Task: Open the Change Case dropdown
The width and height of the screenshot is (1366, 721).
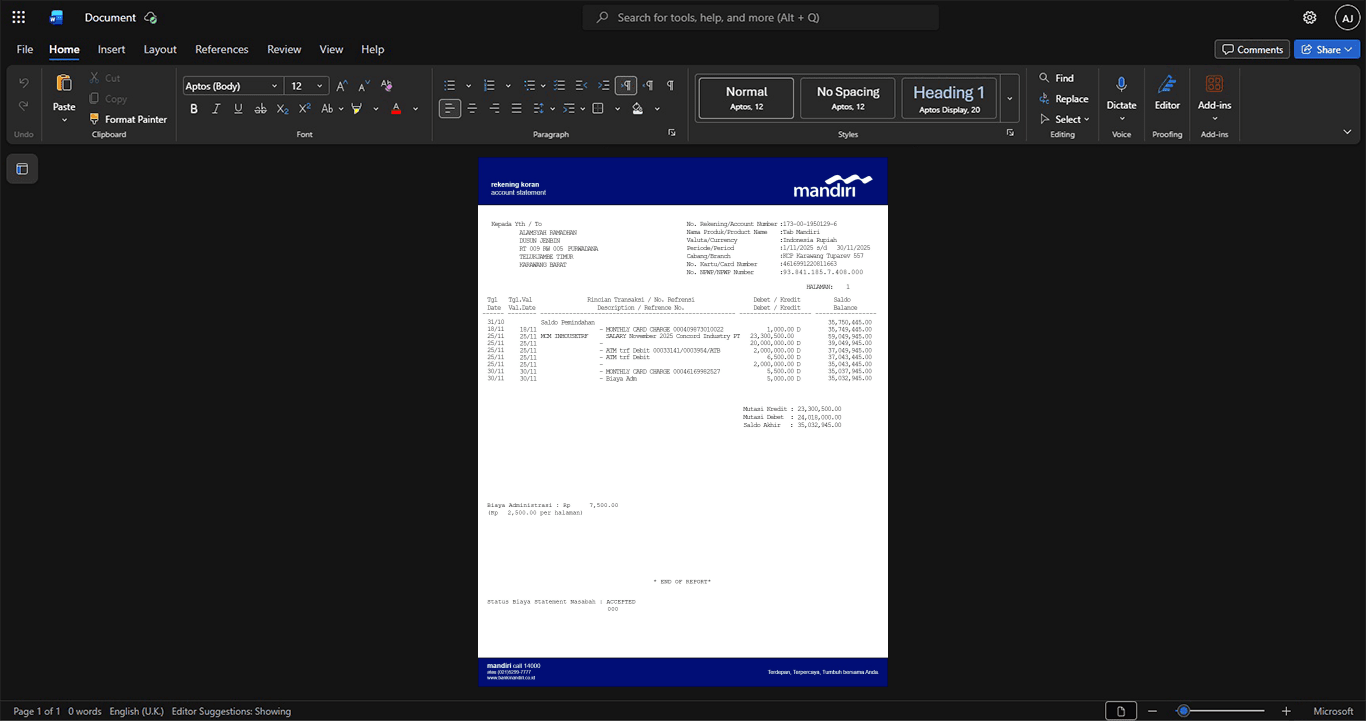Action: pos(332,108)
